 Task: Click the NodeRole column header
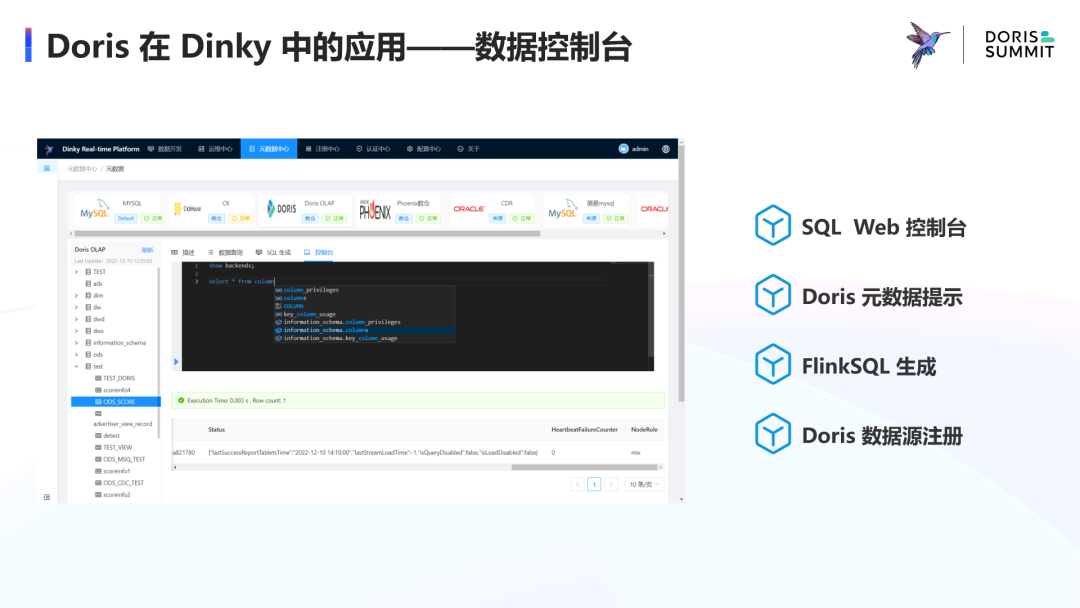644,430
